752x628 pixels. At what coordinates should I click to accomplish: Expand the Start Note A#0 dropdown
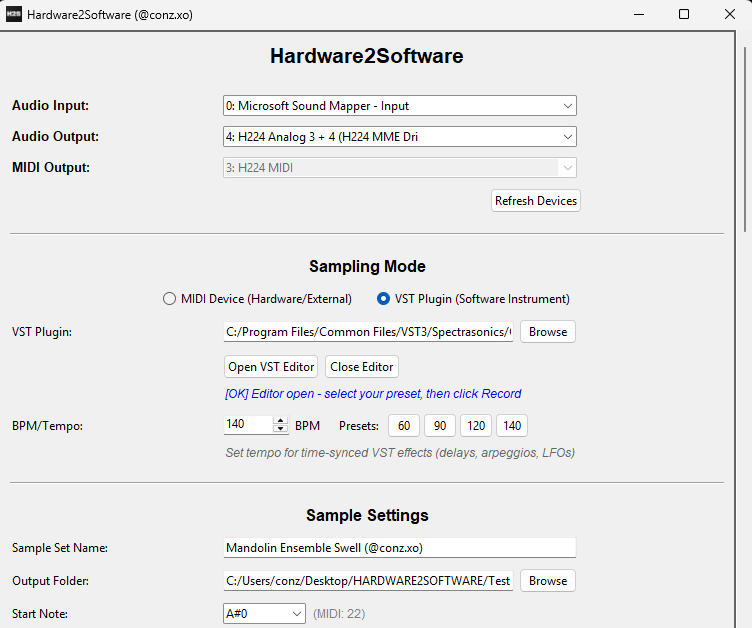[x=264, y=614]
